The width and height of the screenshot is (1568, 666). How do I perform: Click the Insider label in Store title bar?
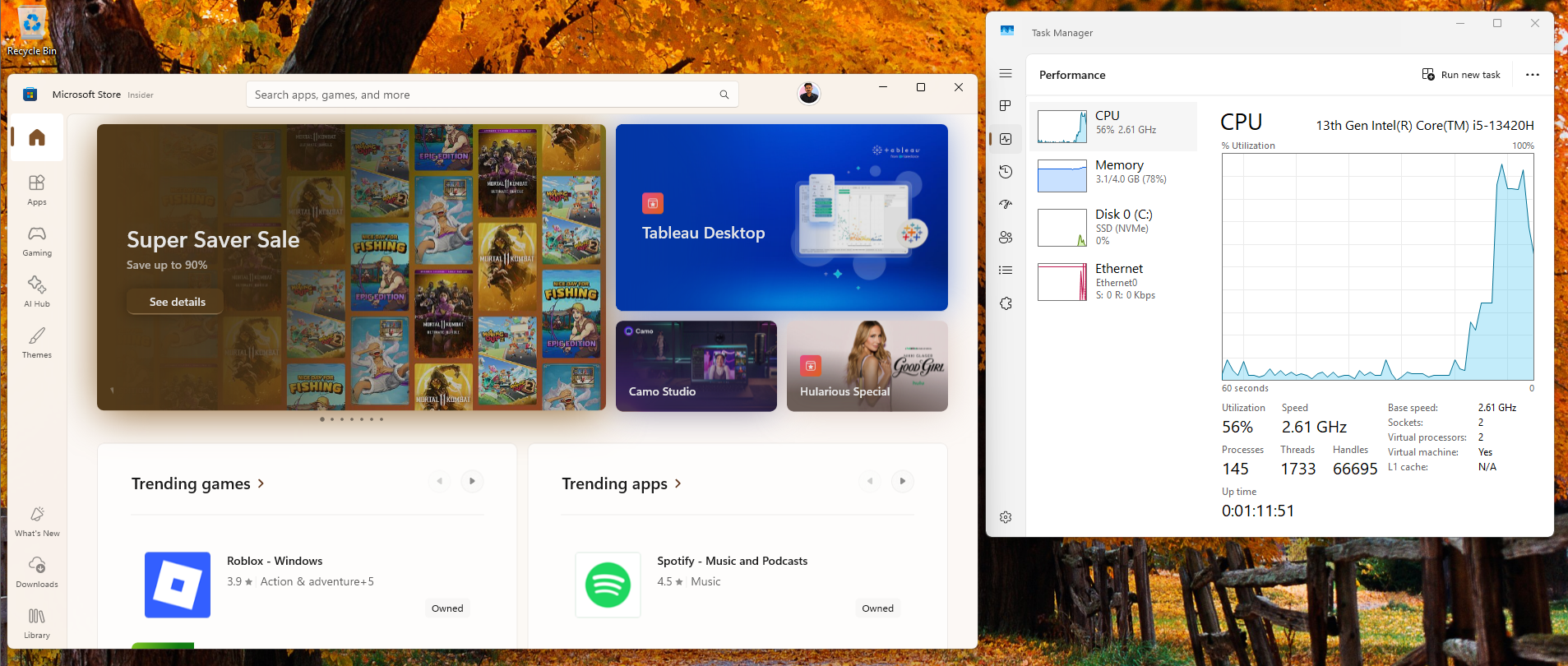click(x=141, y=95)
